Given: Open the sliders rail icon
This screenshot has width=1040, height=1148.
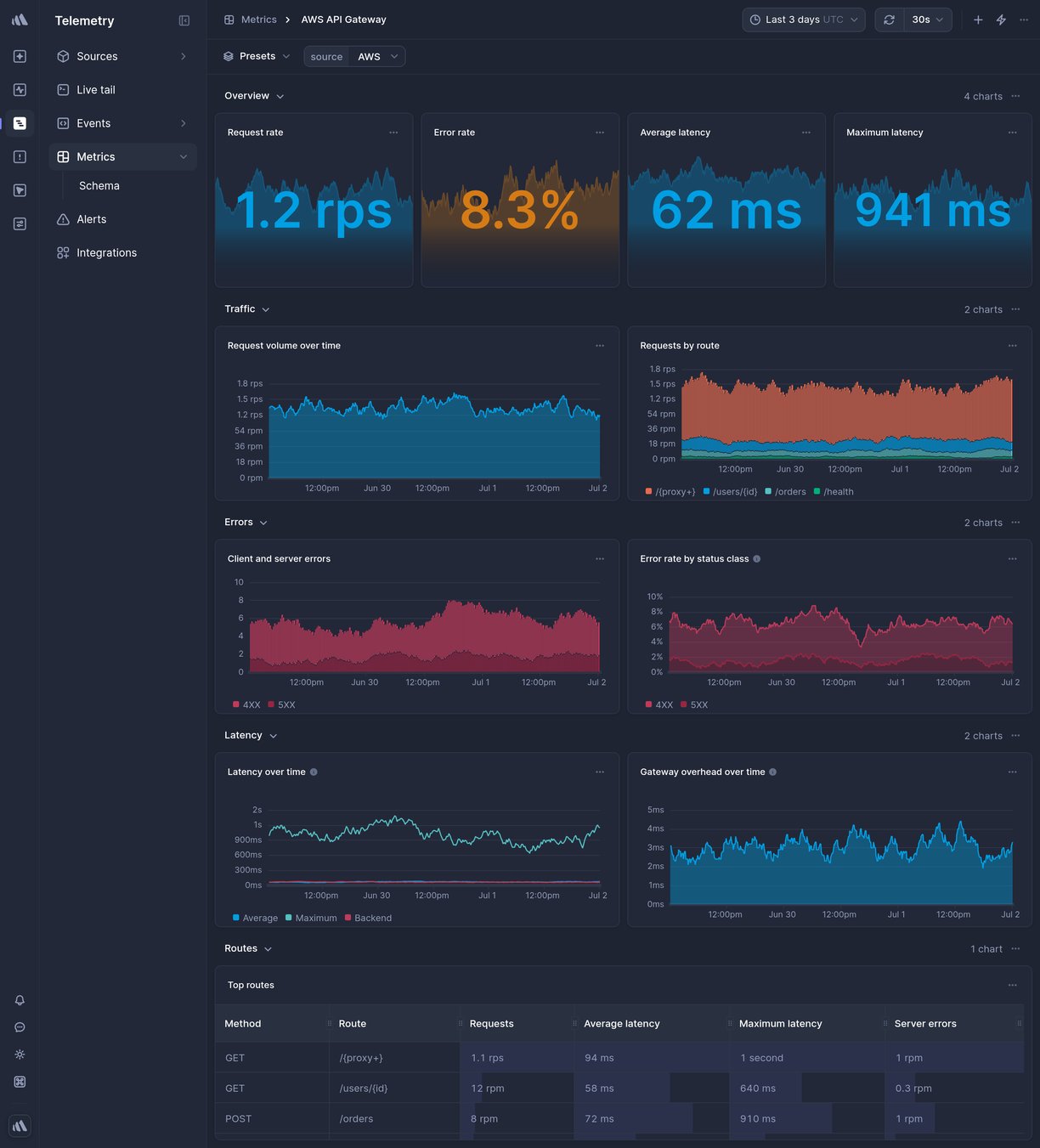Looking at the screenshot, I should [20, 223].
